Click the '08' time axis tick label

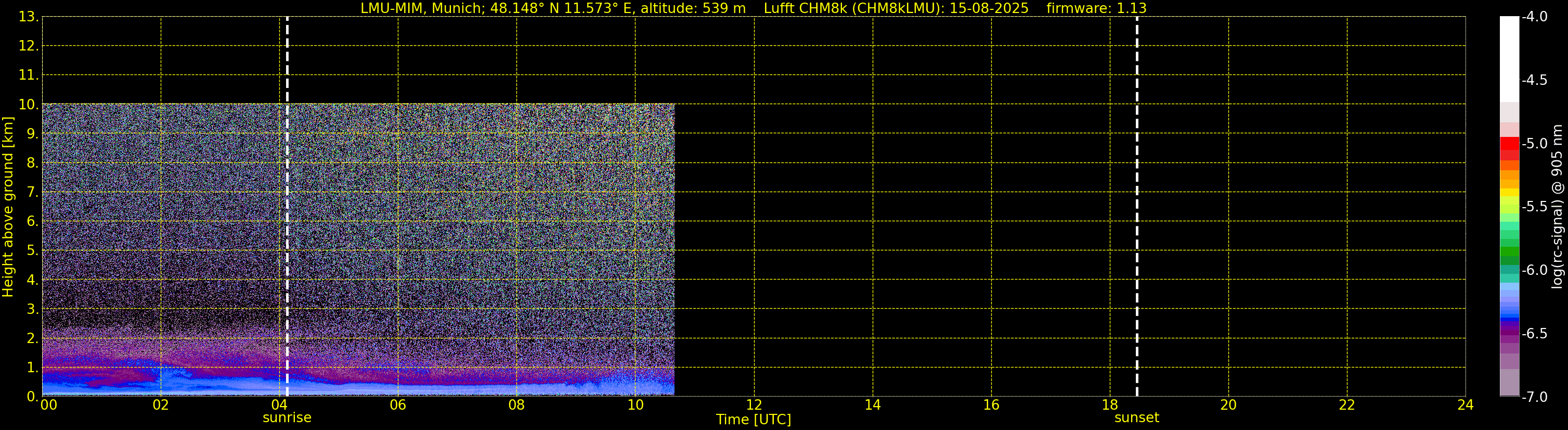(517, 405)
